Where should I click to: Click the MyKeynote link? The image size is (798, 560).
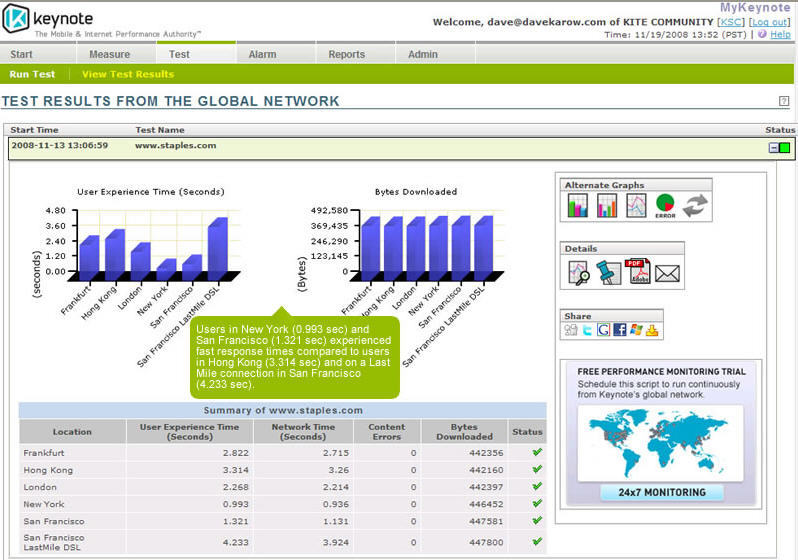click(755, 8)
